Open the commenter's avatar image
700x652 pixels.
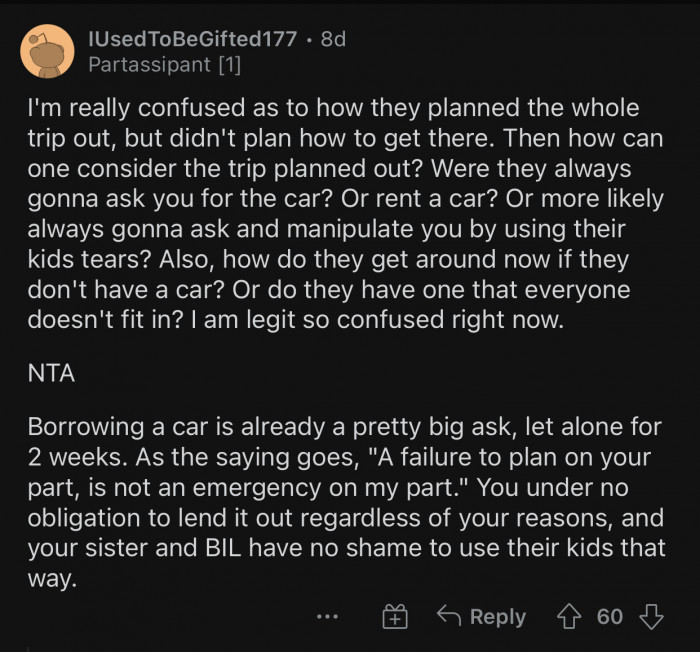[x=47, y=52]
